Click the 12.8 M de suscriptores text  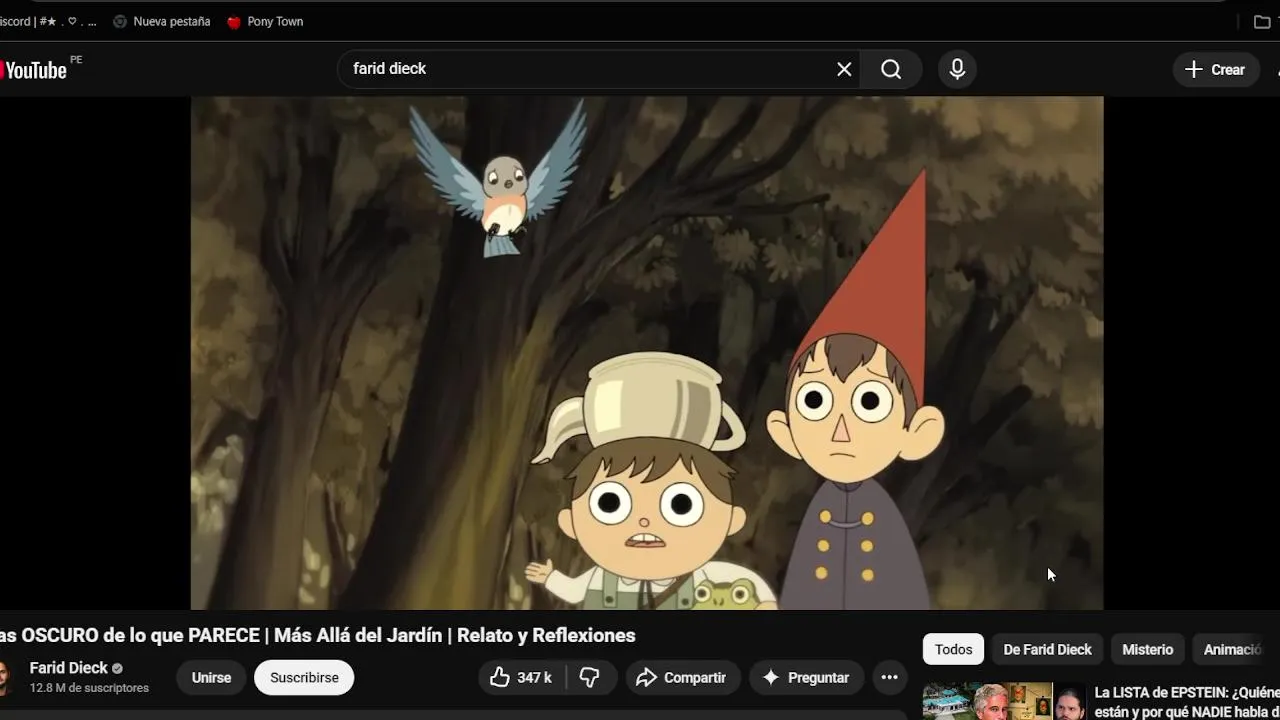click(x=89, y=688)
